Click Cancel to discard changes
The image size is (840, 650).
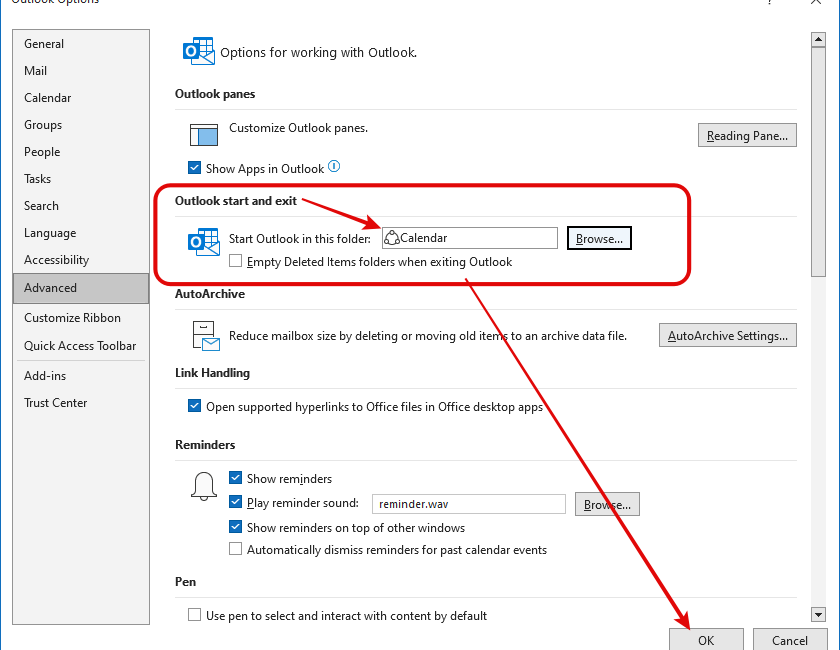click(x=790, y=640)
